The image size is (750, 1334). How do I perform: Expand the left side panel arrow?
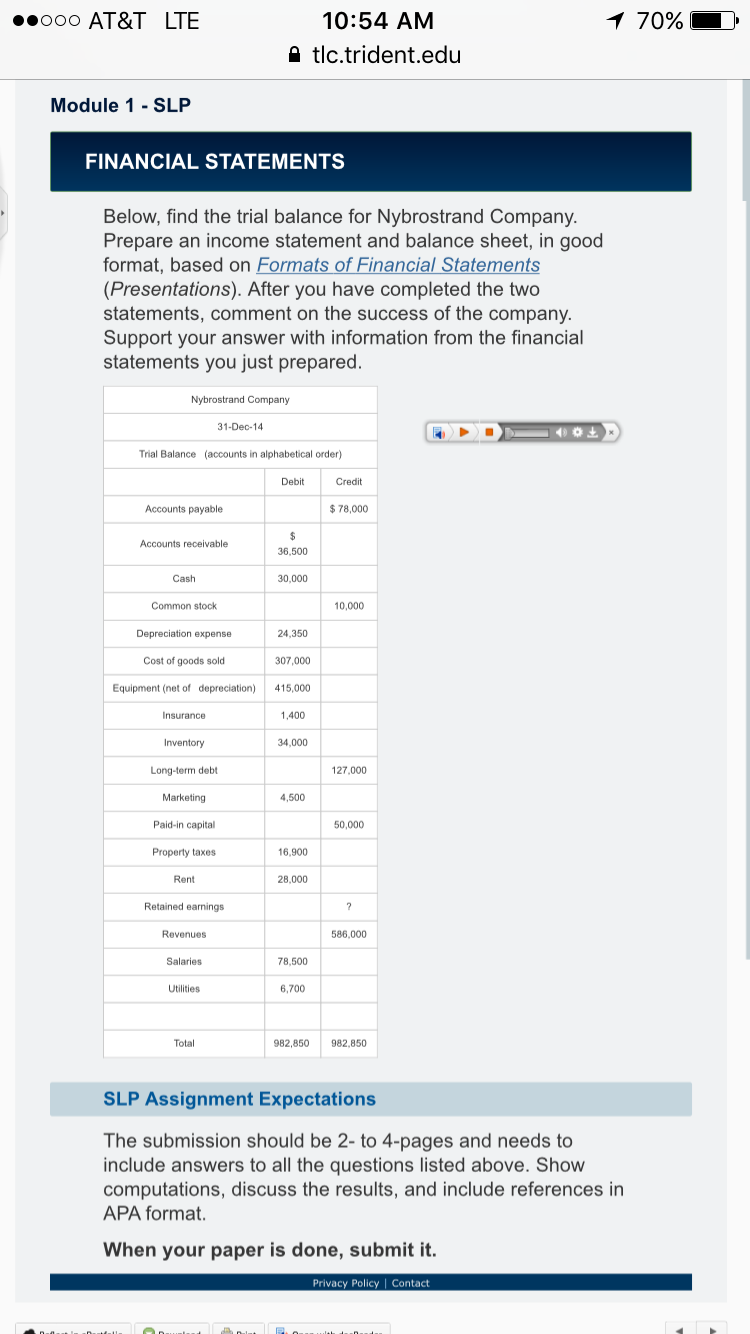3,213
